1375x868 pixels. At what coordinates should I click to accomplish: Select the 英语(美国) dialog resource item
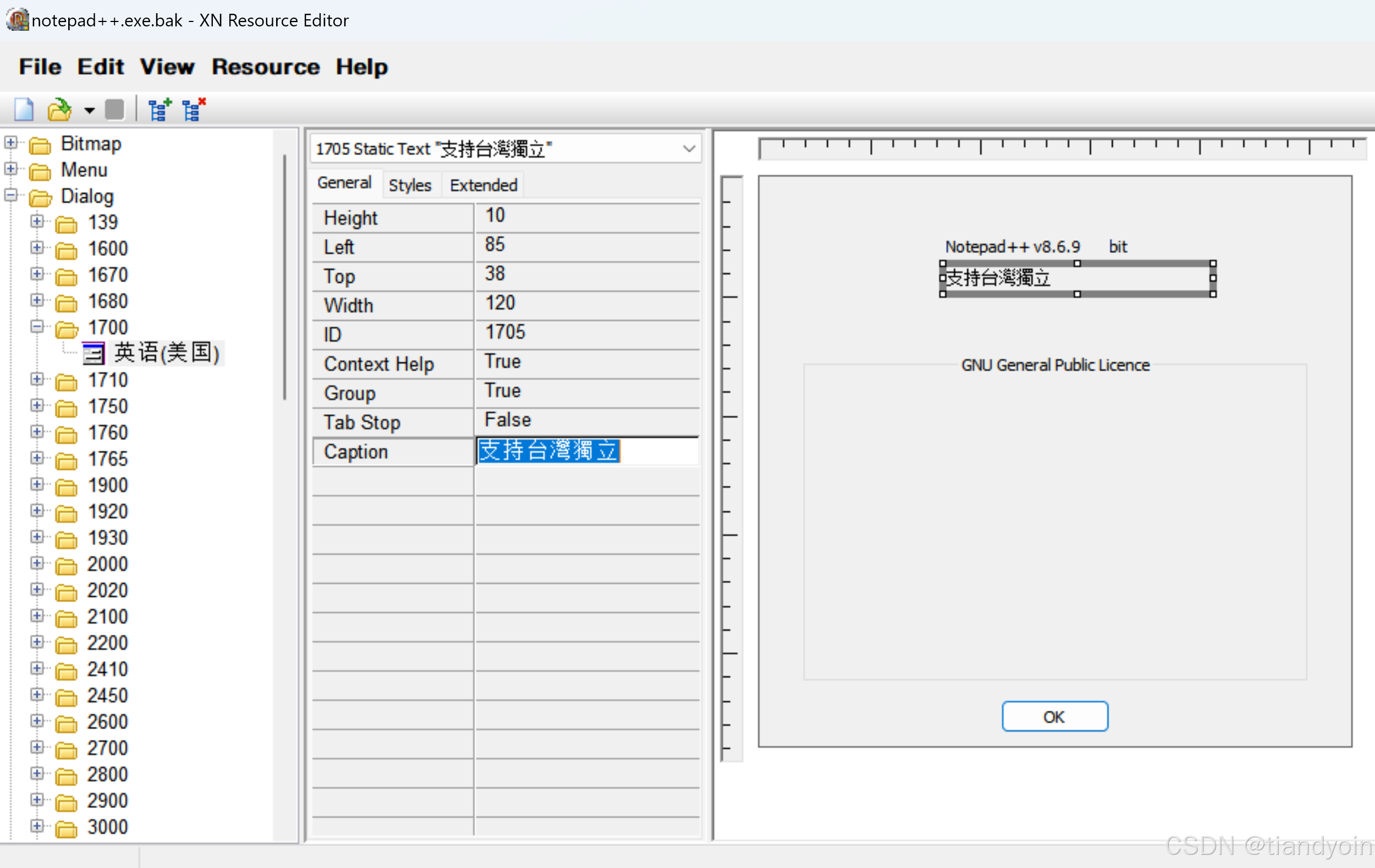click(x=167, y=353)
